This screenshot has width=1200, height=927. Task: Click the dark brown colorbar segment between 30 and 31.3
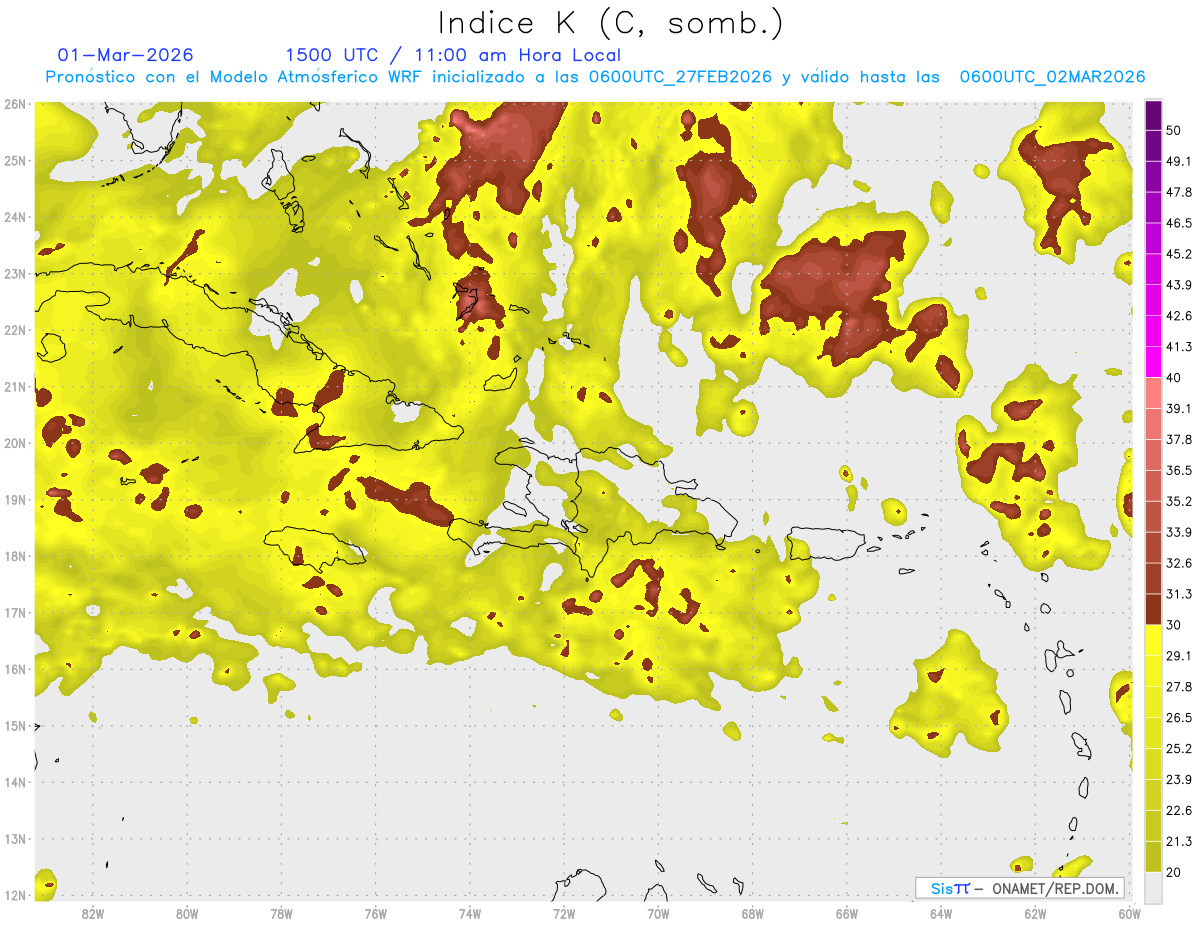click(x=1154, y=610)
